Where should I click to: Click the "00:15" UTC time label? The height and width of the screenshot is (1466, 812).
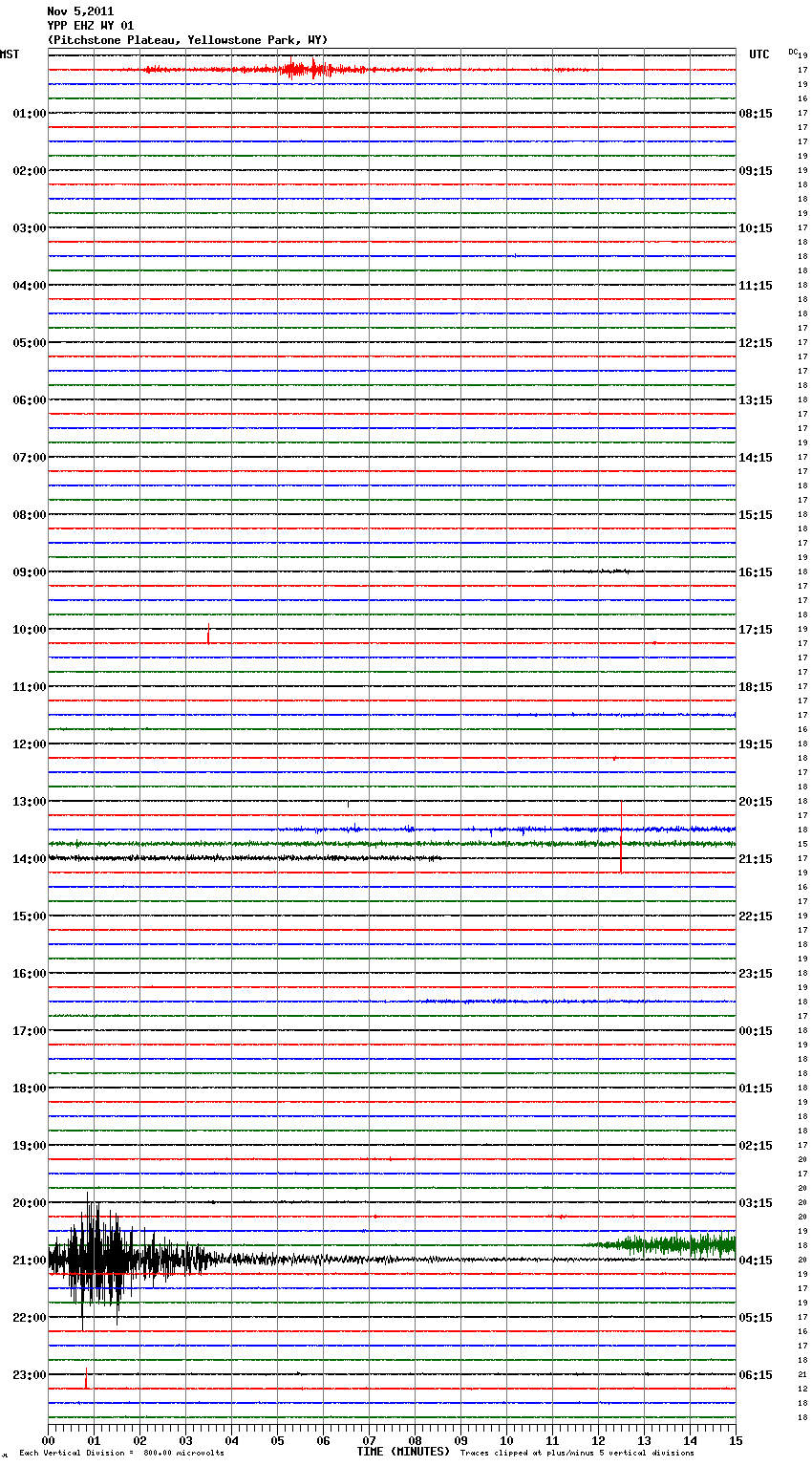756,1031
